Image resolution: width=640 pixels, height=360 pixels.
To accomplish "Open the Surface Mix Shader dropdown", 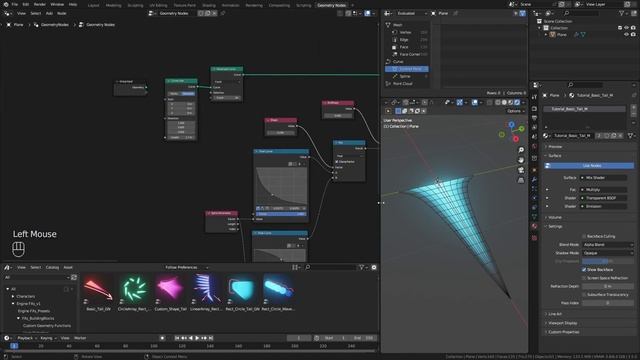I will tap(604, 178).
